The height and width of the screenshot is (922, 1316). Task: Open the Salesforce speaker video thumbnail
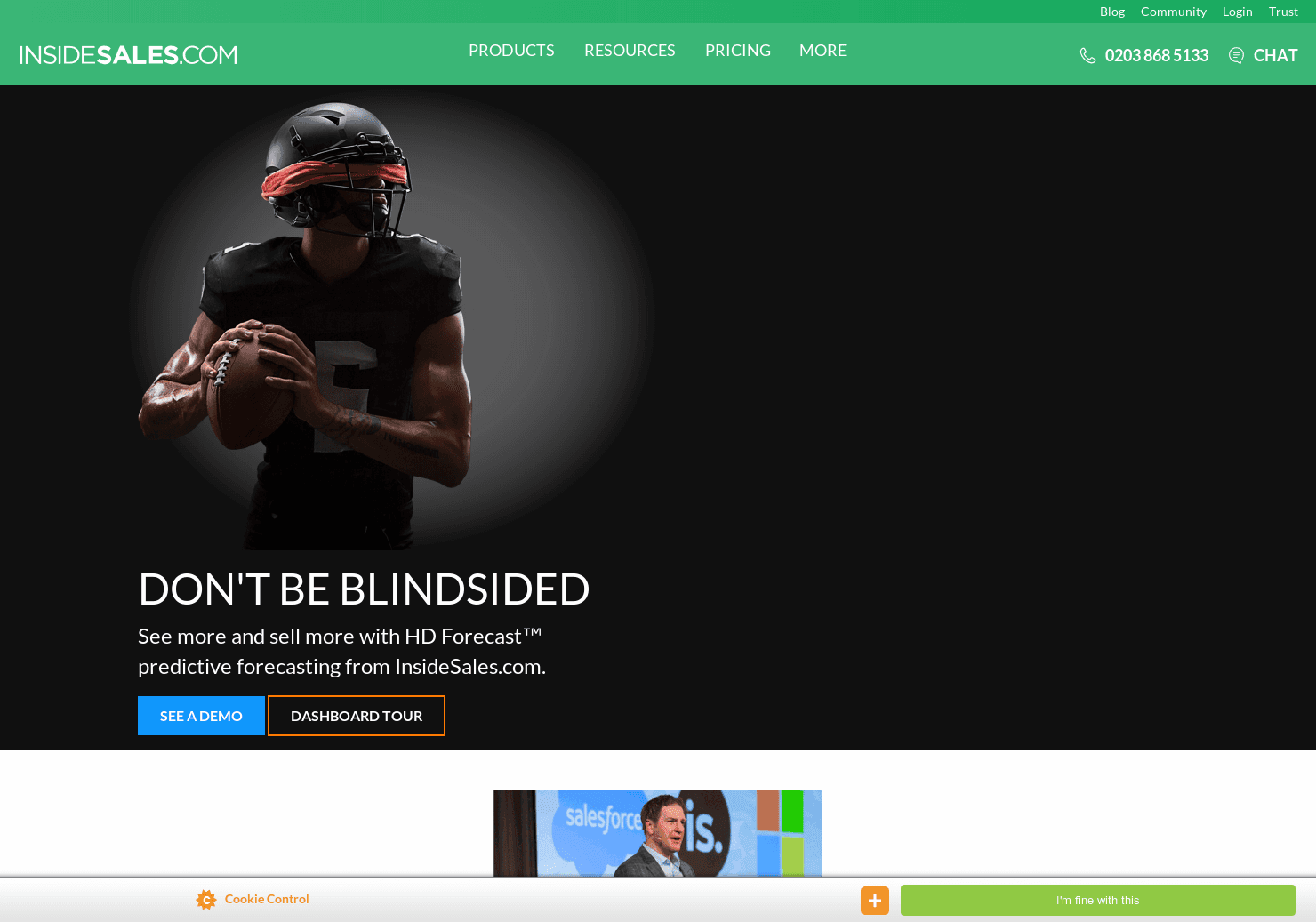pyautogui.click(x=657, y=833)
